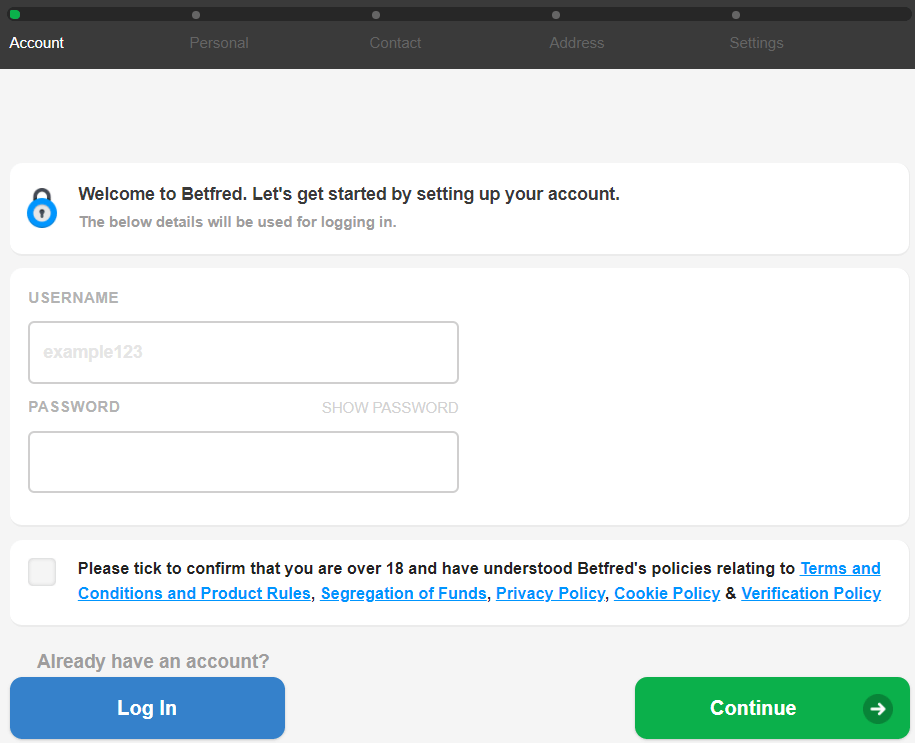This screenshot has height=743, width=915.
Task: Click the Personal step progress dot
Action: [x=196, y=15]
